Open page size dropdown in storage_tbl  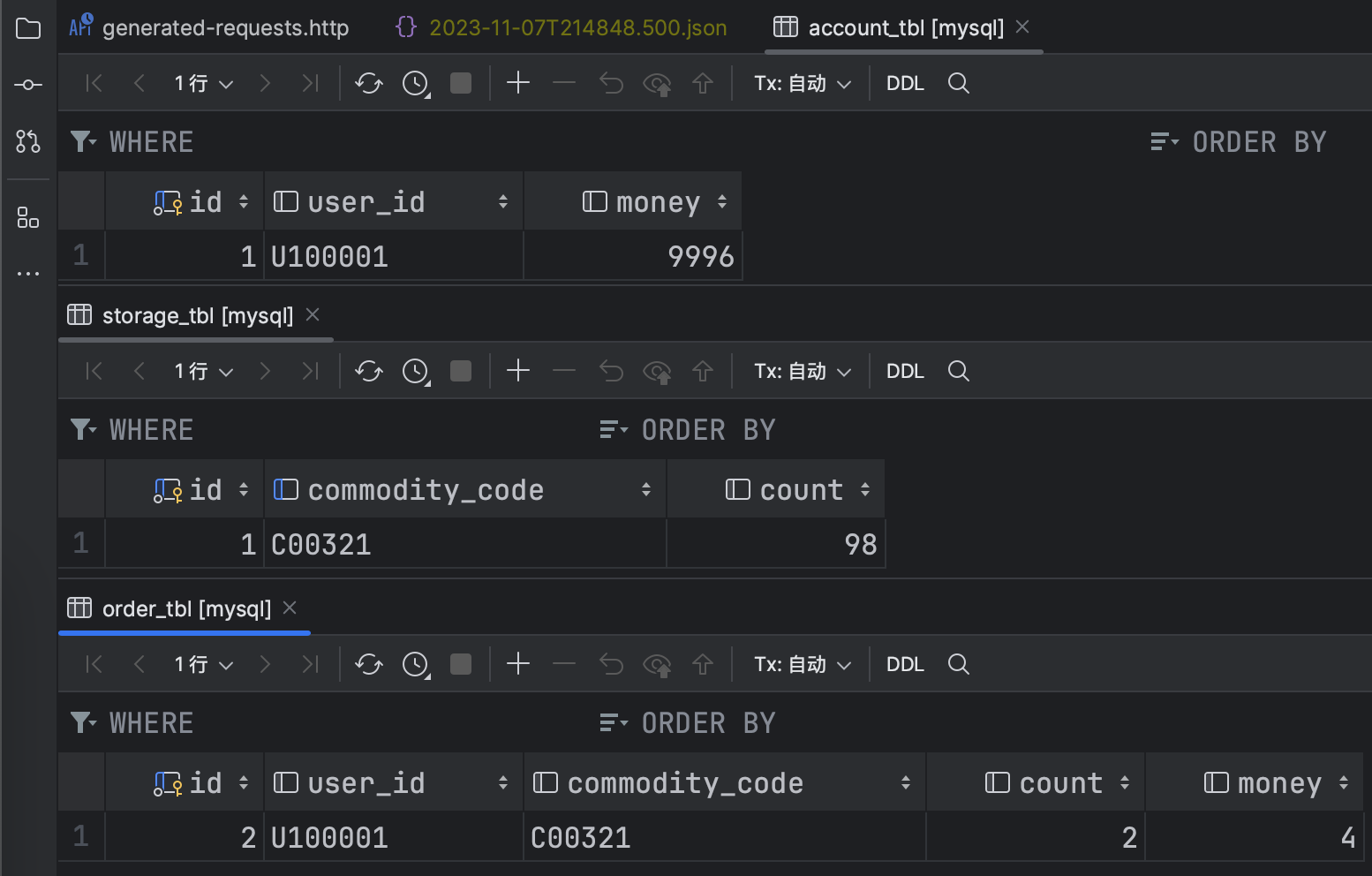[x=204, y=371]
